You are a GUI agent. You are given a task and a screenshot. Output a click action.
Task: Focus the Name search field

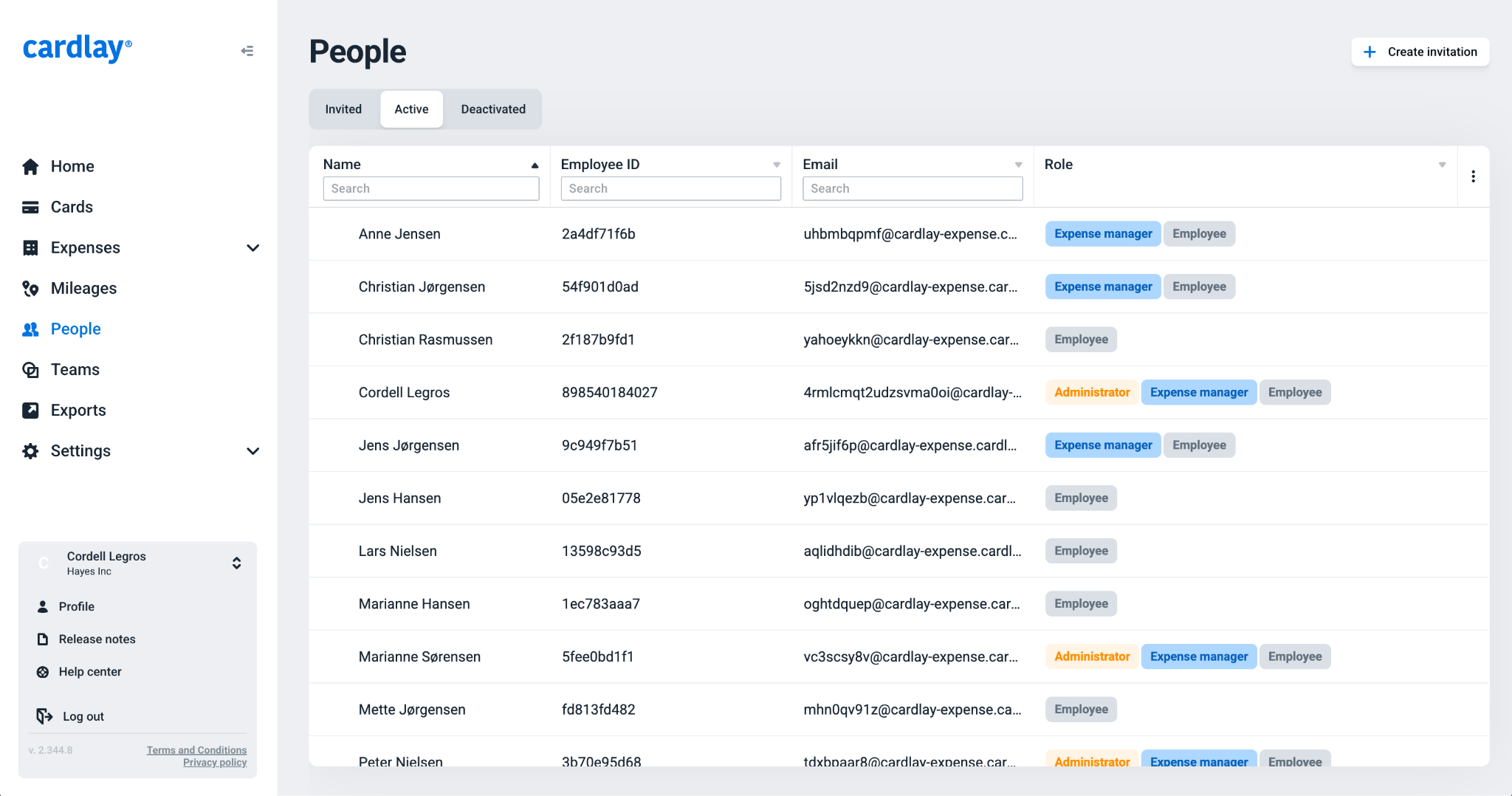(x=431, y=188)
